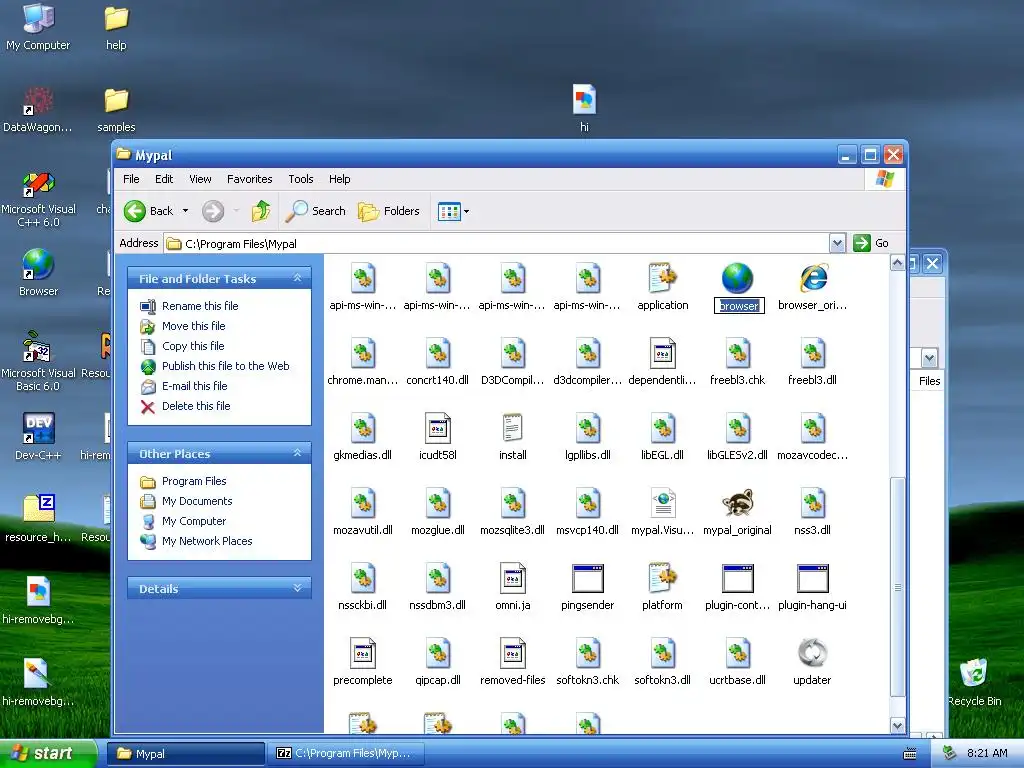
Task: Select the mypal.Visu... manifest file
Action: pyautogui.click(x=663, y=504)
